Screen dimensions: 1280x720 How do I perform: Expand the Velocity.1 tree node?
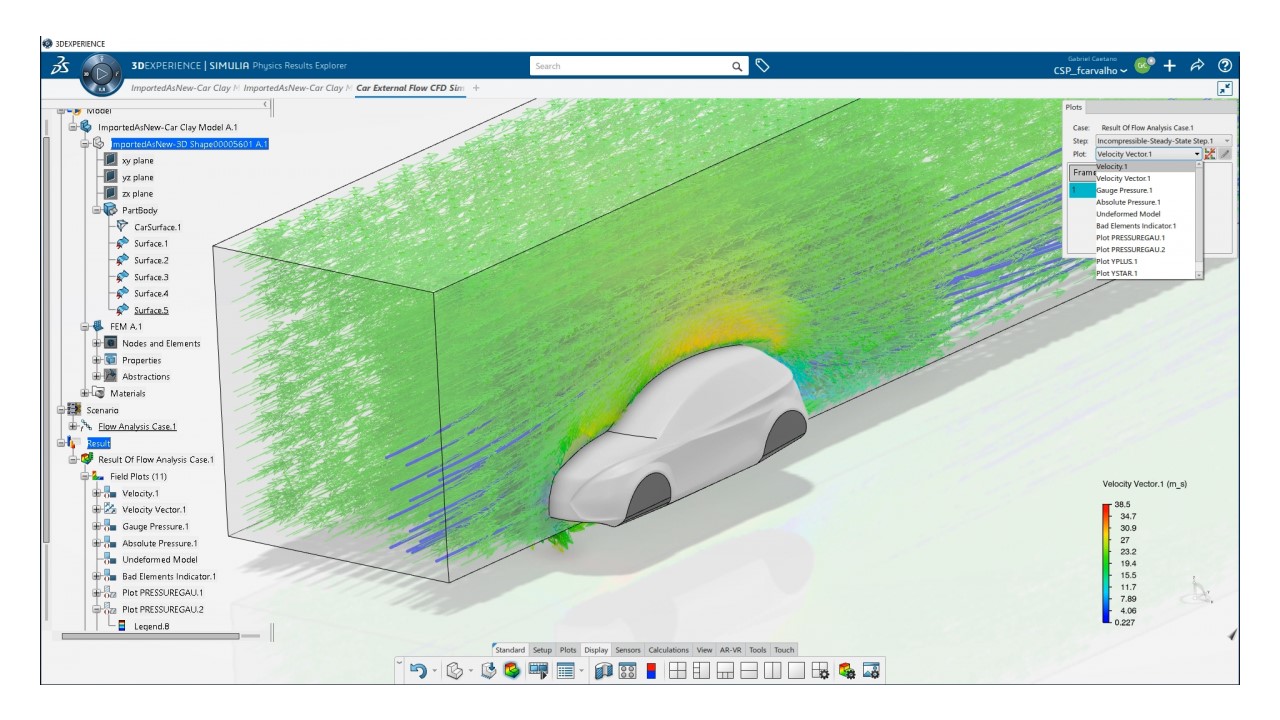[97, 493]
